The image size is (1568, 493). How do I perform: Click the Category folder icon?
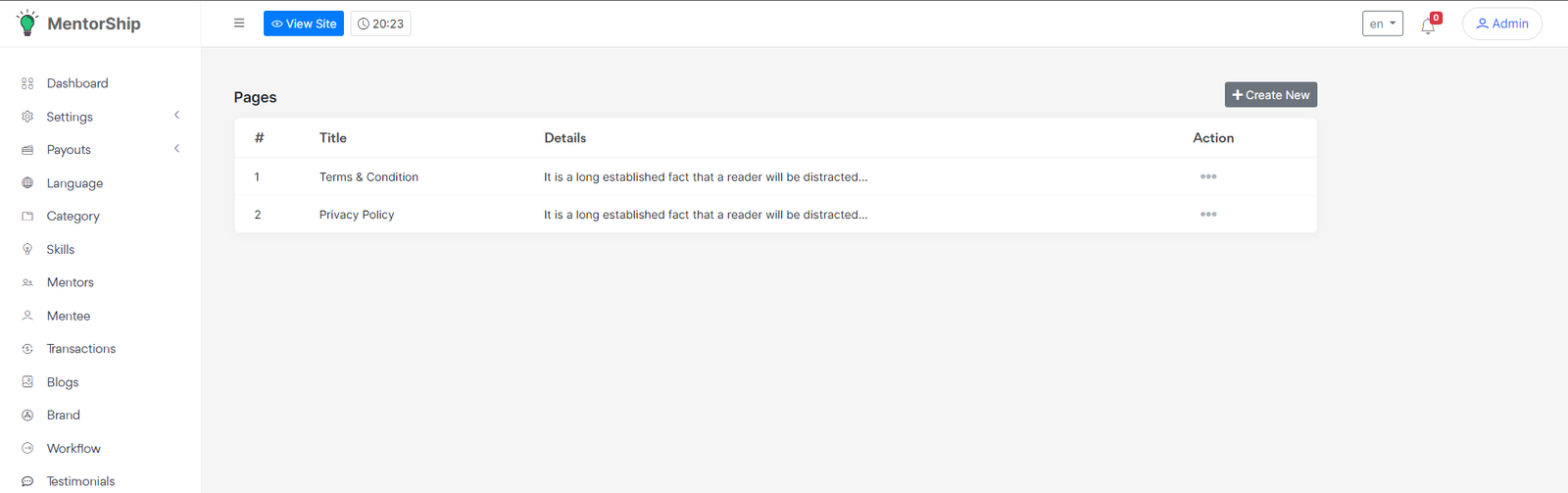coord(27,217)
